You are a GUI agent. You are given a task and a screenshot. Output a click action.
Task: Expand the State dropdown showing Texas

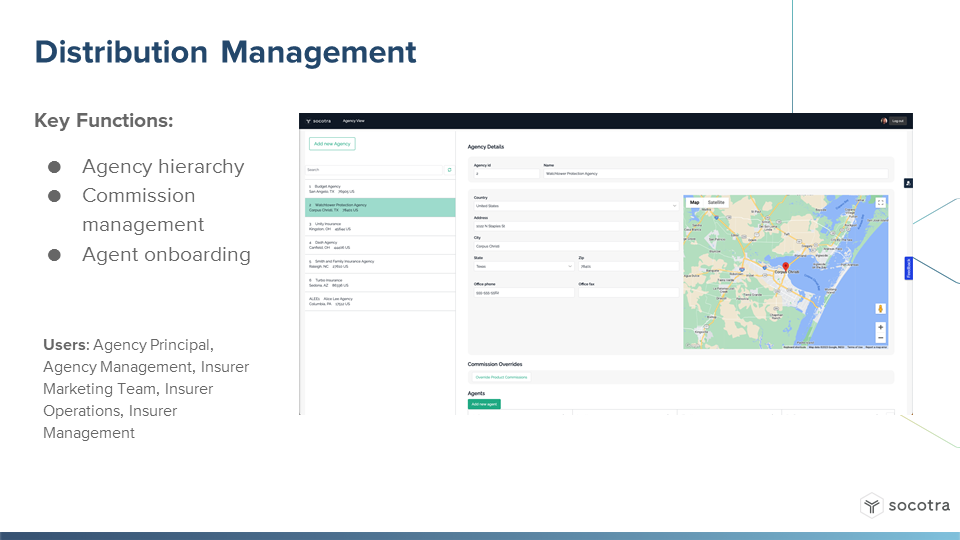[523, 266]
